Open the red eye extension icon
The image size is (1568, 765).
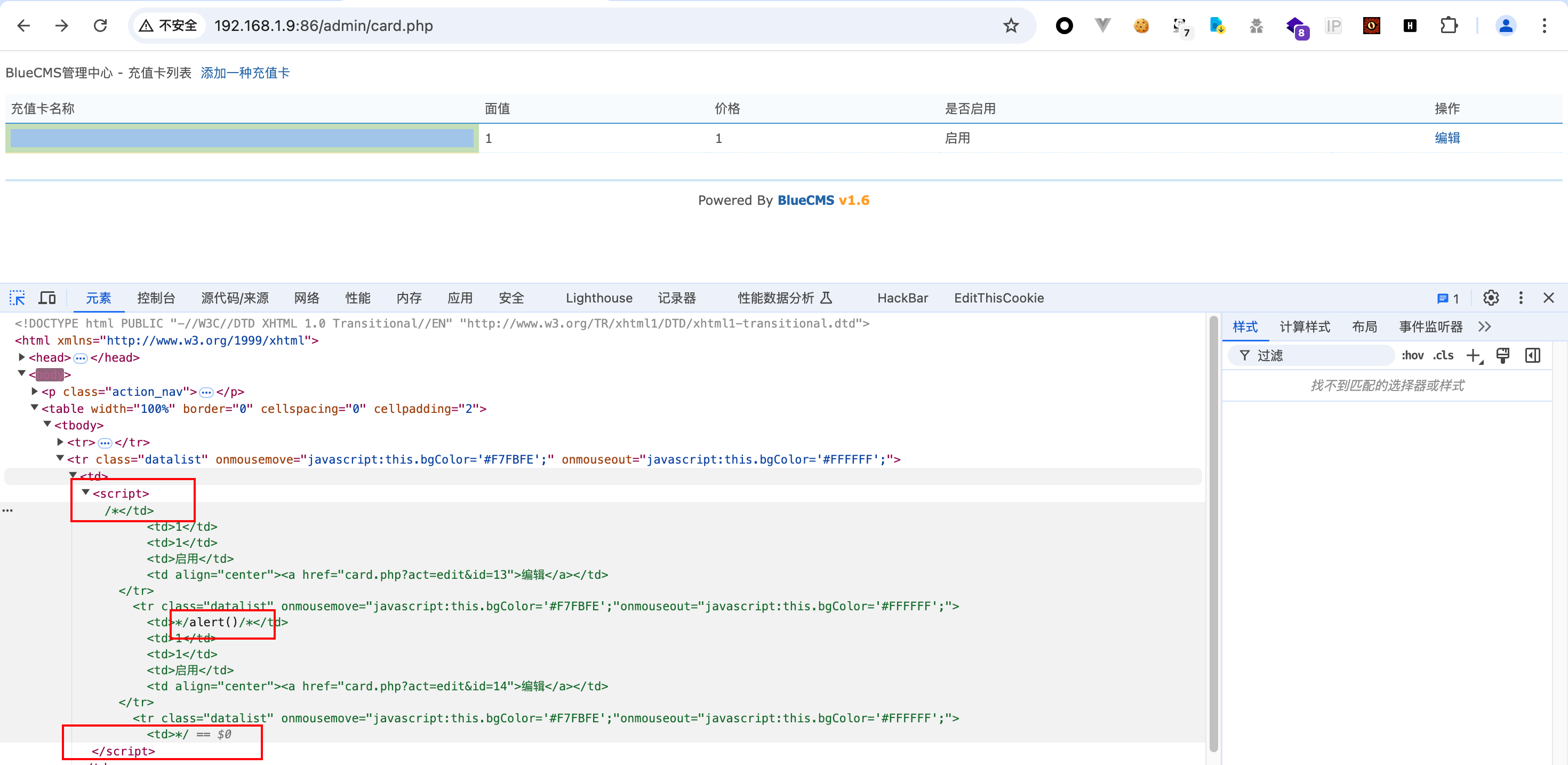pos(1371,26)
